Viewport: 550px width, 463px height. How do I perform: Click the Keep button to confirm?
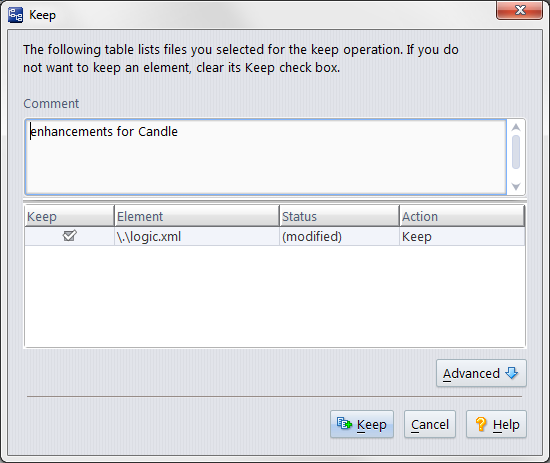coord(362,424)
